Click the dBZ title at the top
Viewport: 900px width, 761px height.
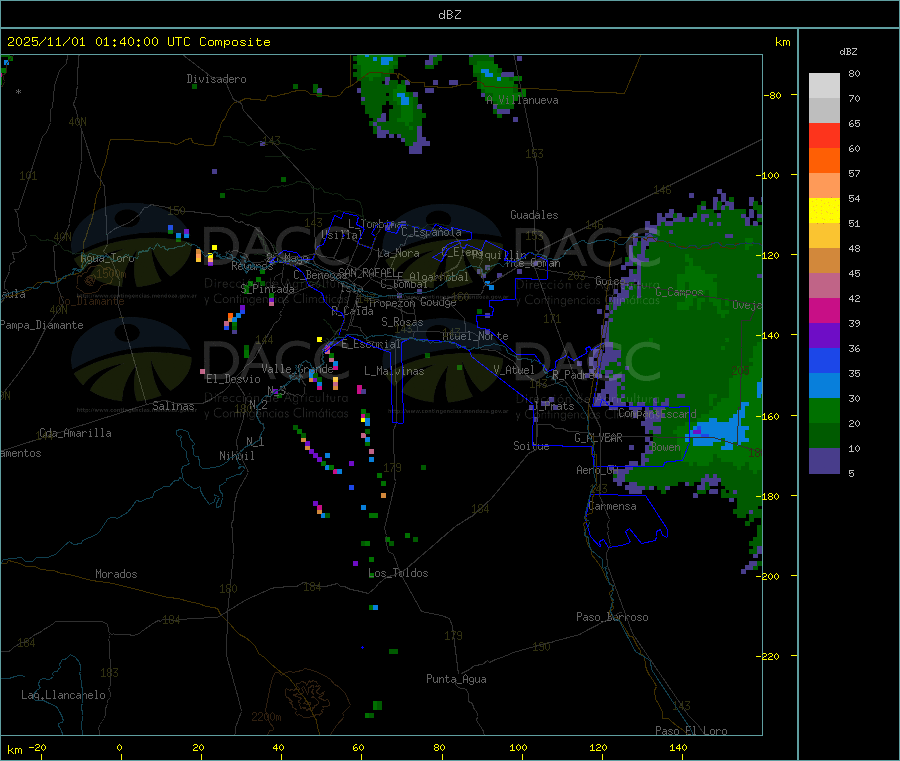click(x=449, y=15)
